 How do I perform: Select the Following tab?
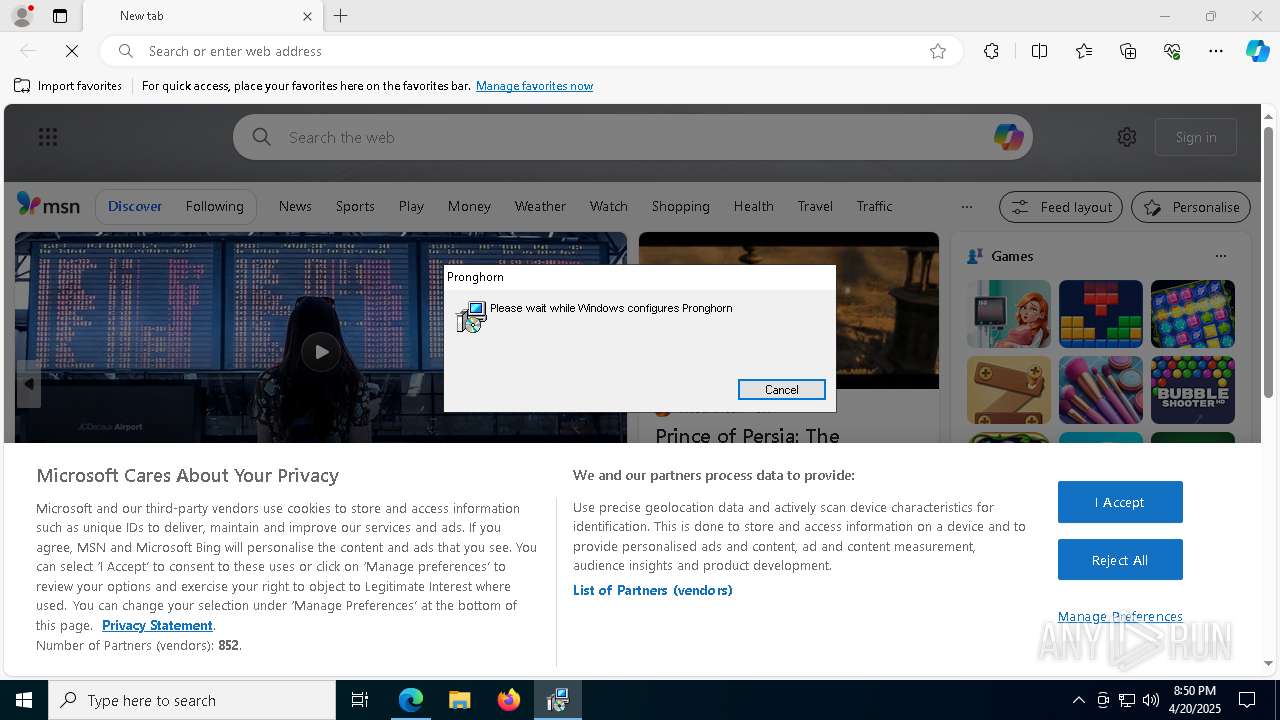click(x=214, y=206)
